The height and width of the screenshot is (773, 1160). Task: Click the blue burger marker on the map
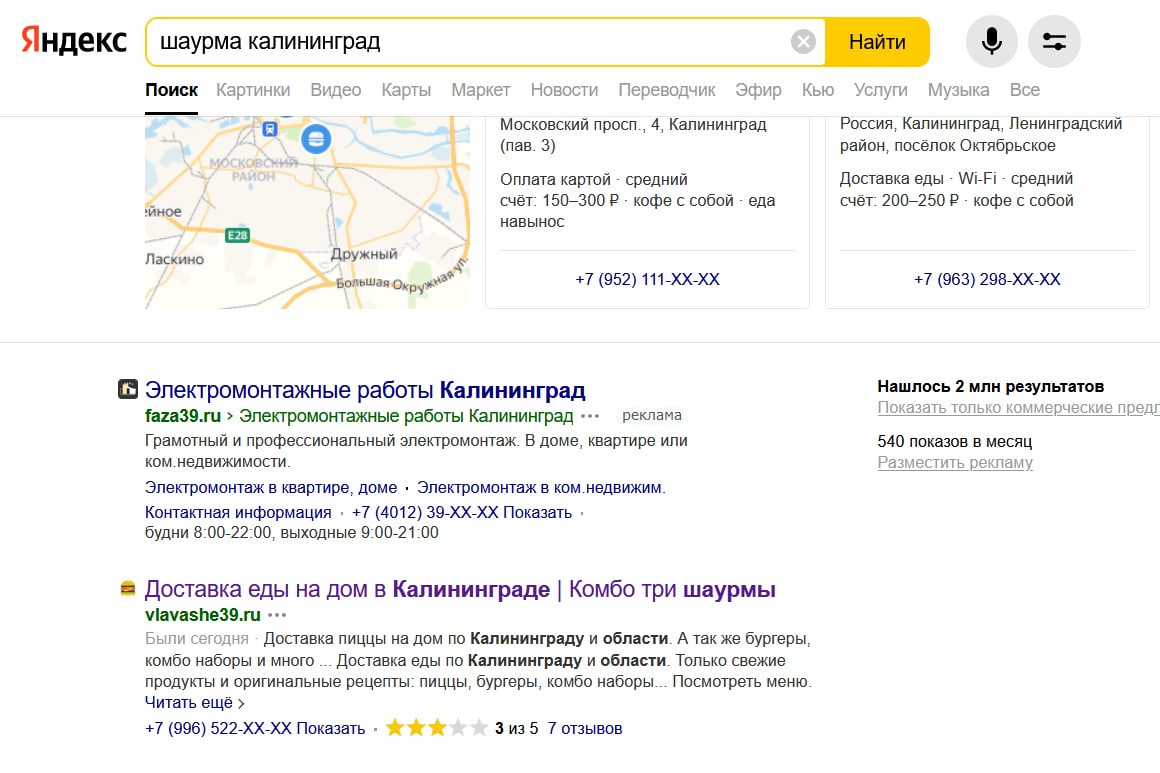click(x=316, y=138)
